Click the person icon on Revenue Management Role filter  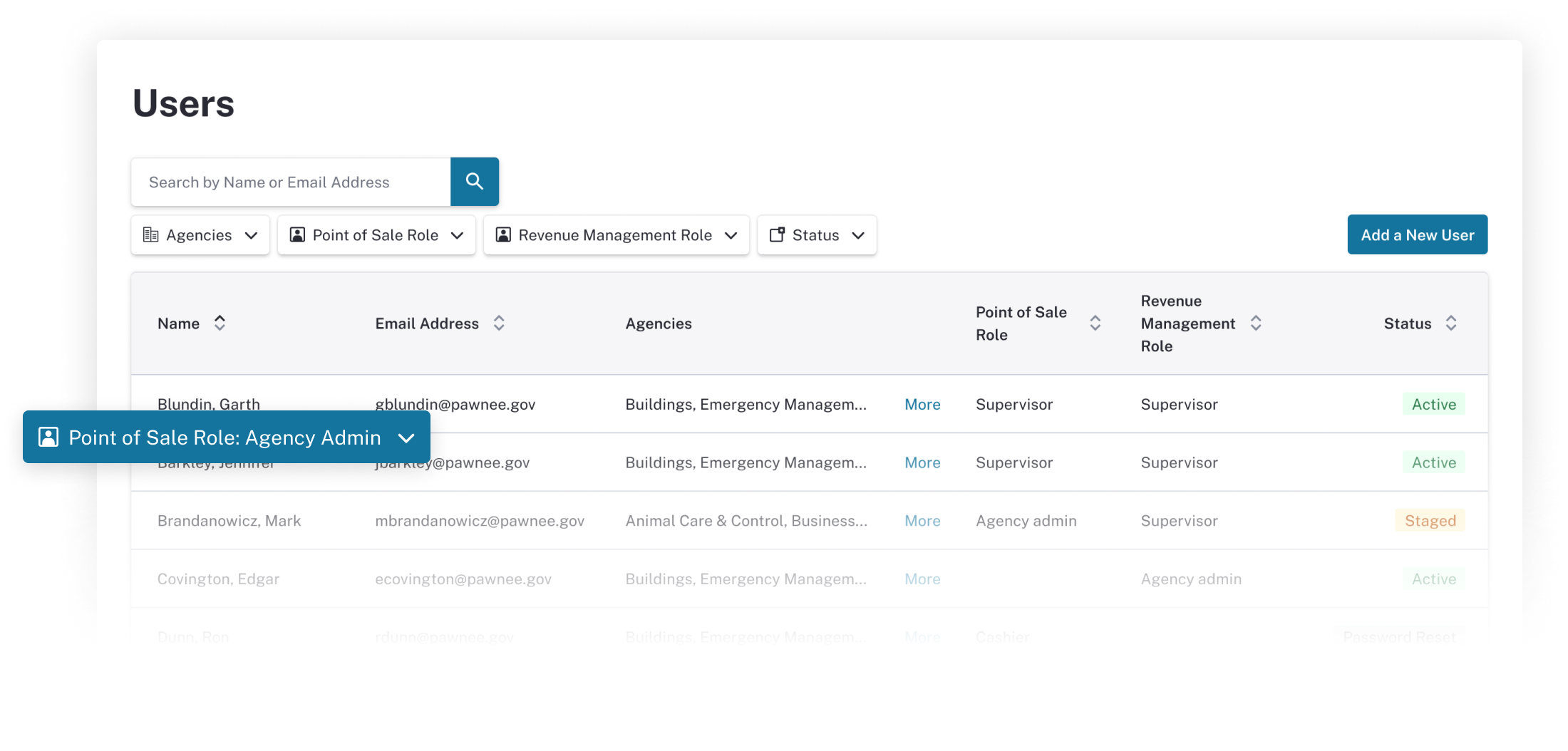tap(502, 234)
